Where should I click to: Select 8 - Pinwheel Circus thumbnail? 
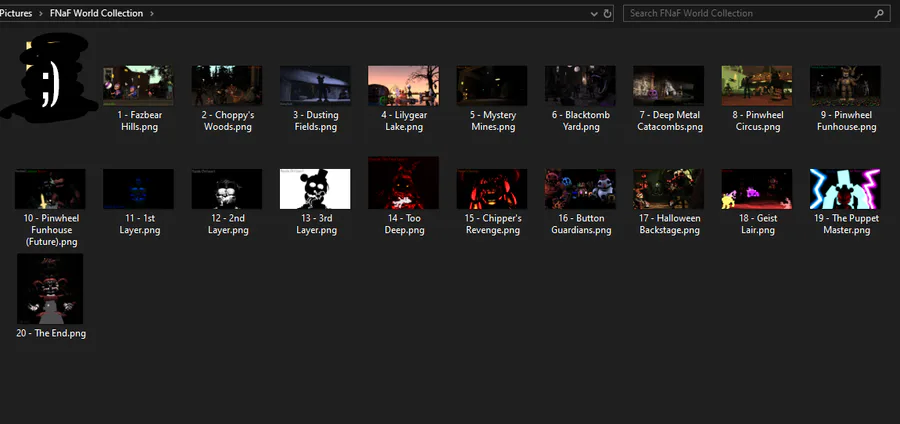pyautogui.click(x=757, y=85)
